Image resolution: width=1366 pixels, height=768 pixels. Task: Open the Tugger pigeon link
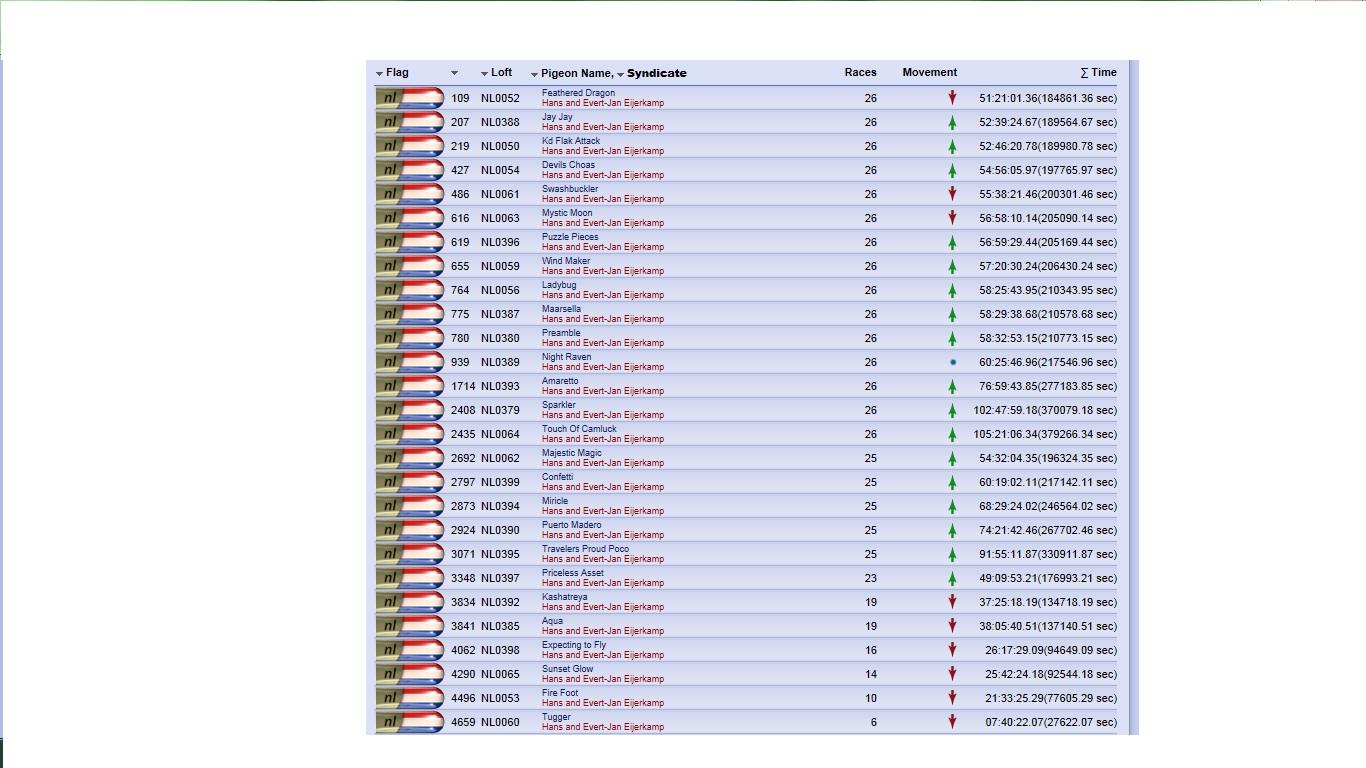click(556, 717)
